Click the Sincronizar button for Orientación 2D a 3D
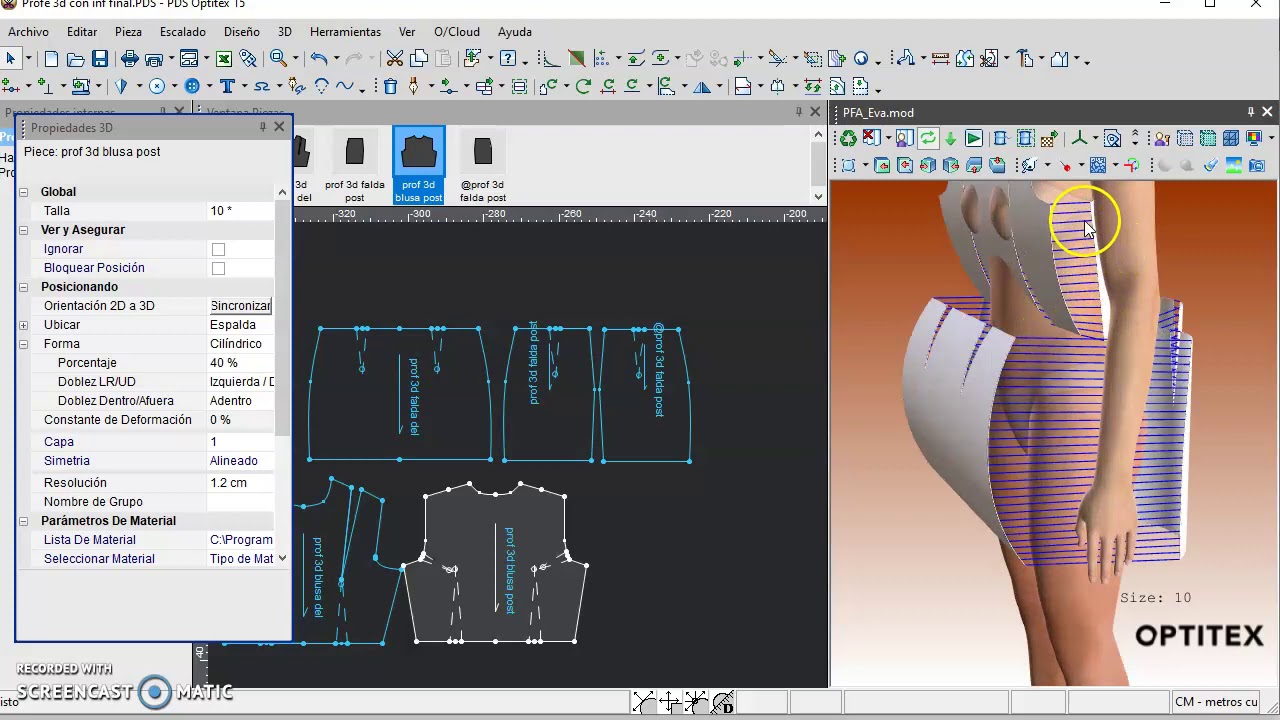 click(240, 306)
